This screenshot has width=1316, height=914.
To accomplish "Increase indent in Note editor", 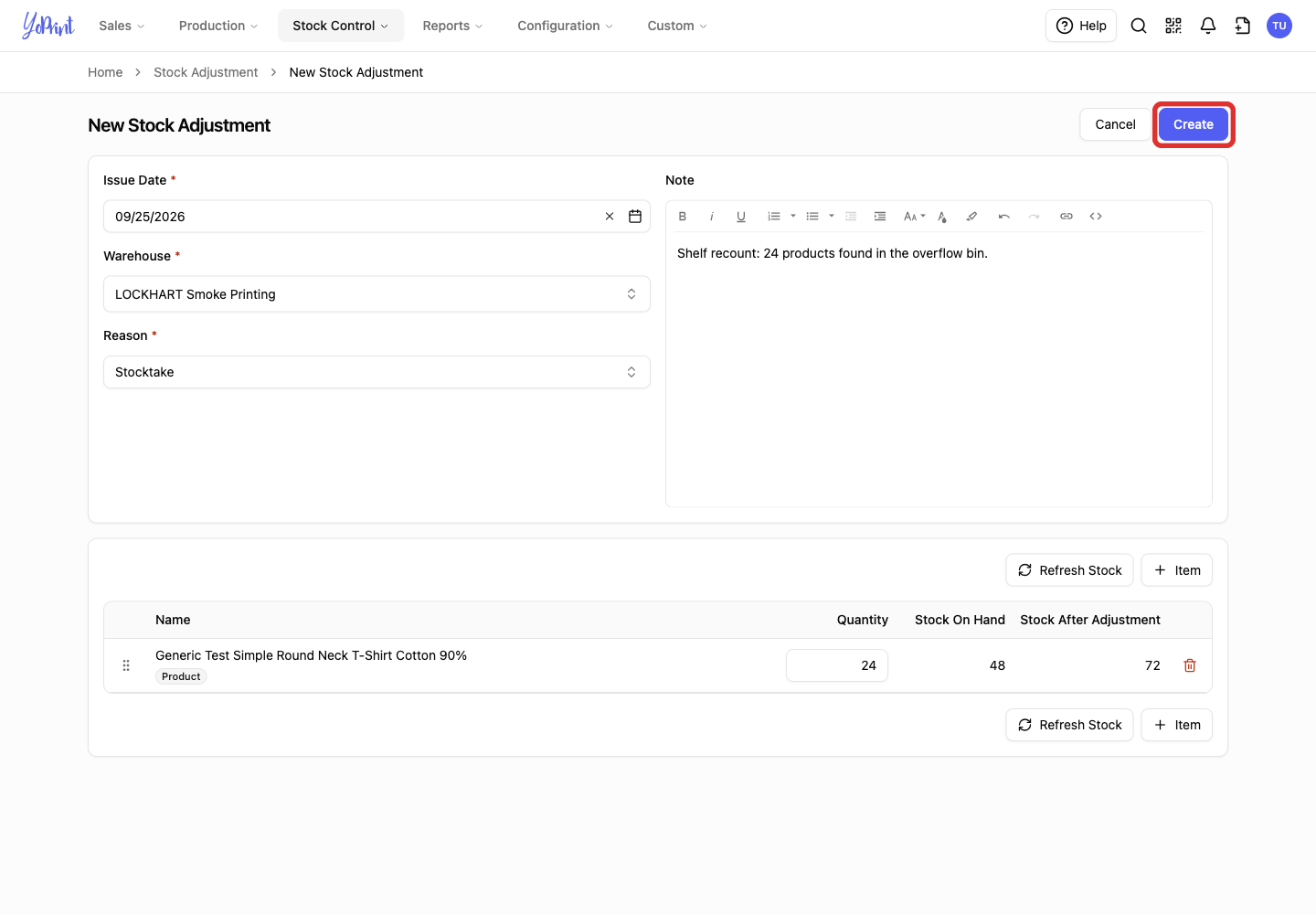I will click(x=880, y=217).
